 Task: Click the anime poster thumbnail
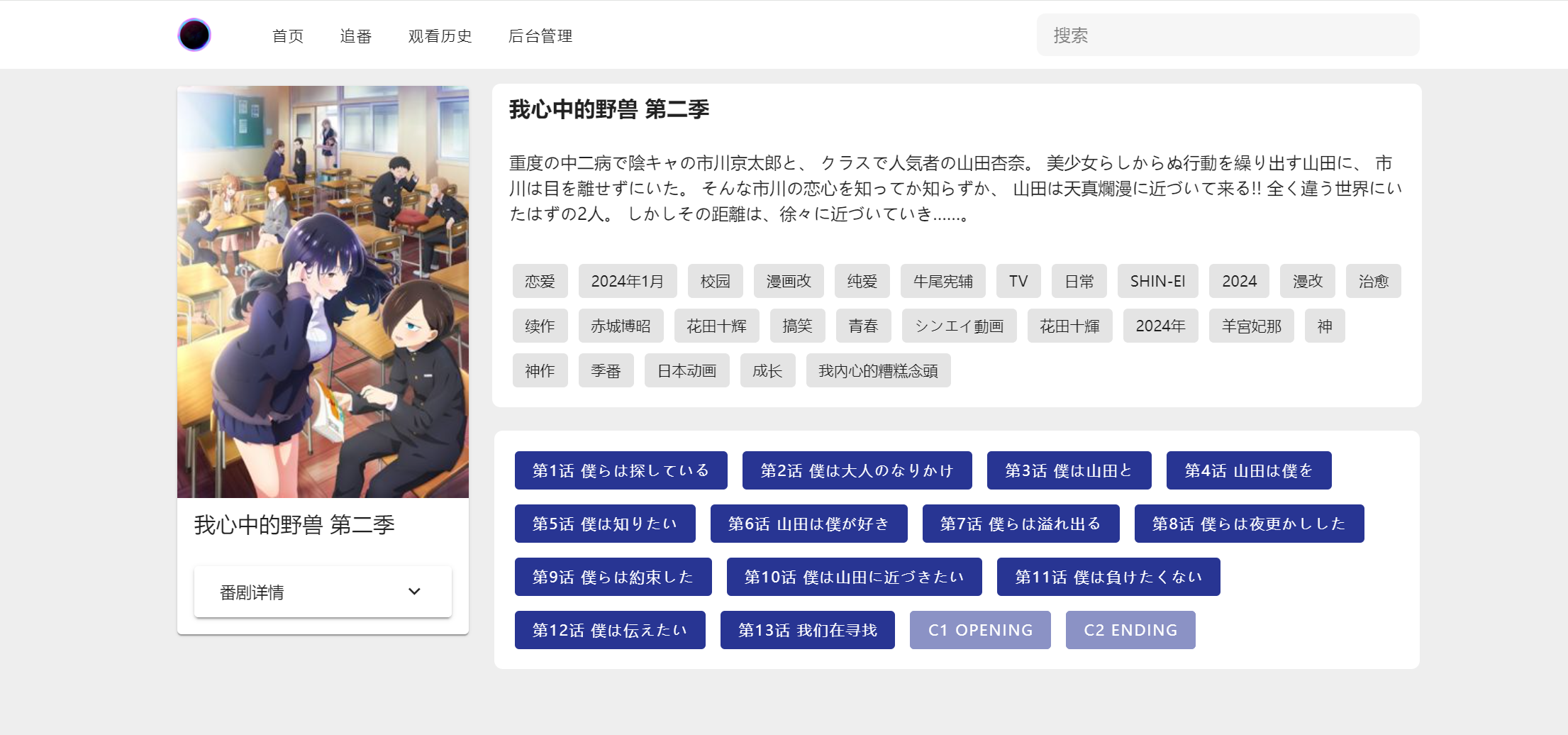click(x=323, y=292)
